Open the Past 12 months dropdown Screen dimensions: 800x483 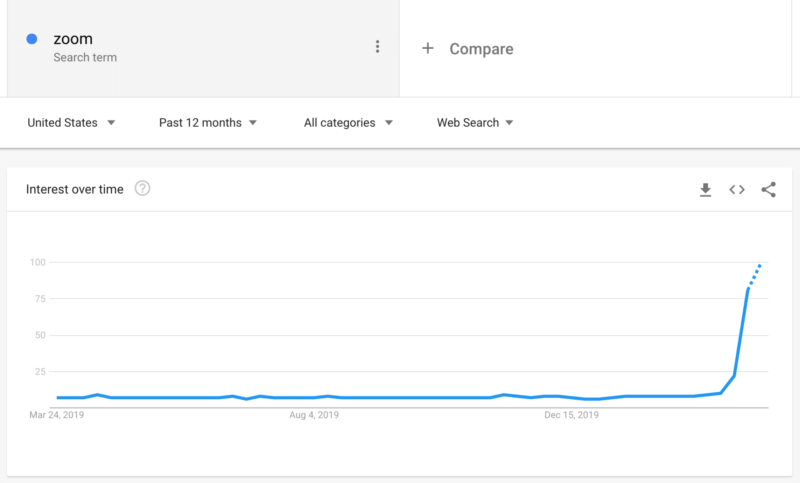(x=208, y=123)
